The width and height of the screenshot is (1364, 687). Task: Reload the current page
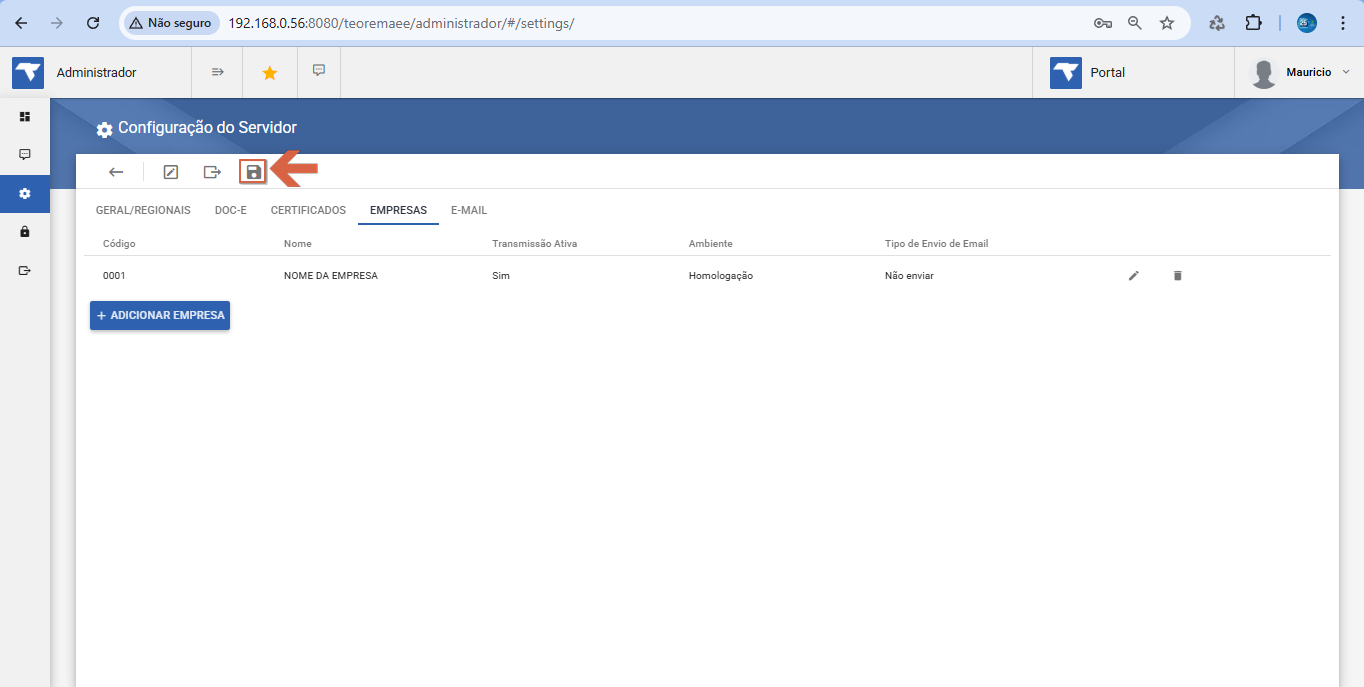point(93,22)
